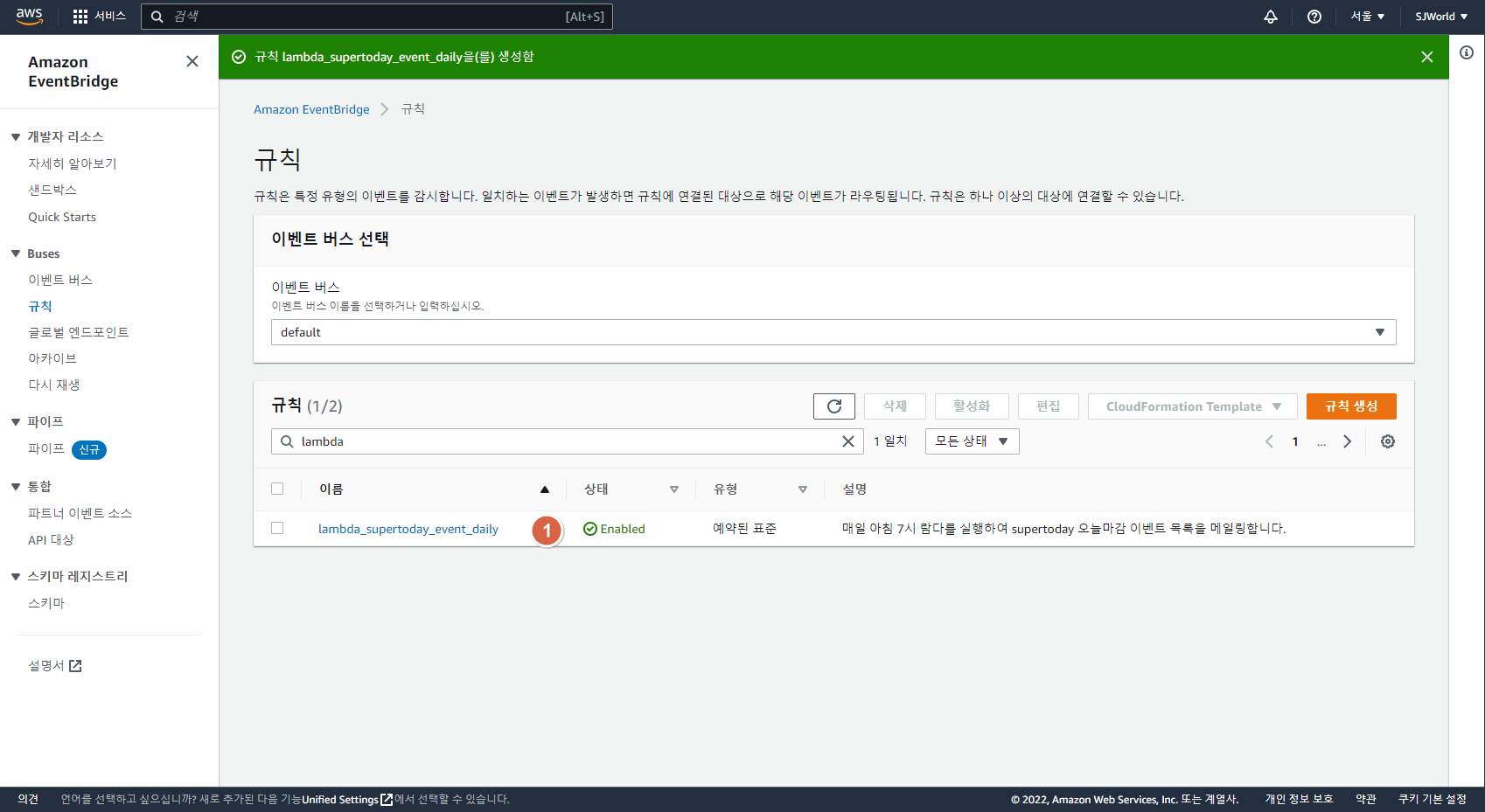Open 이벤트 버스 in sidebar
The height and width of the screenshot is (812, 1485).
pos(60,280)
